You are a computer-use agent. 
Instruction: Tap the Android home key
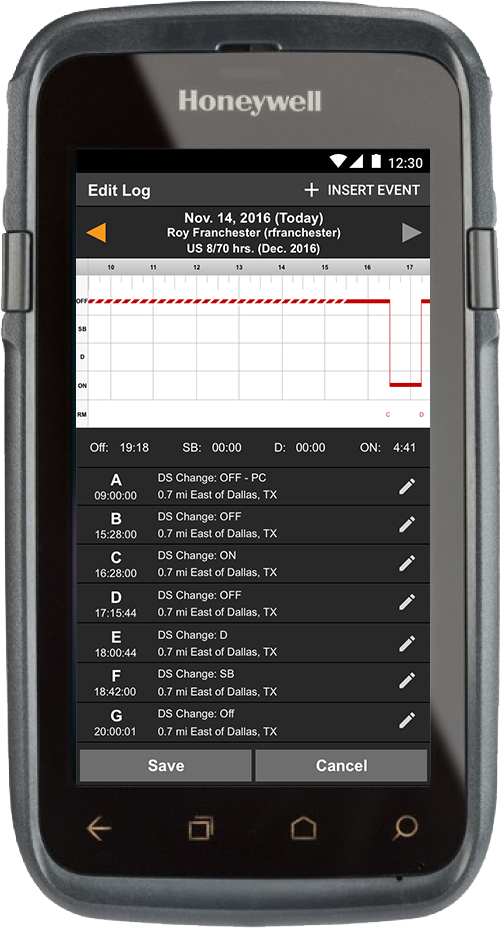click(304, 829)
